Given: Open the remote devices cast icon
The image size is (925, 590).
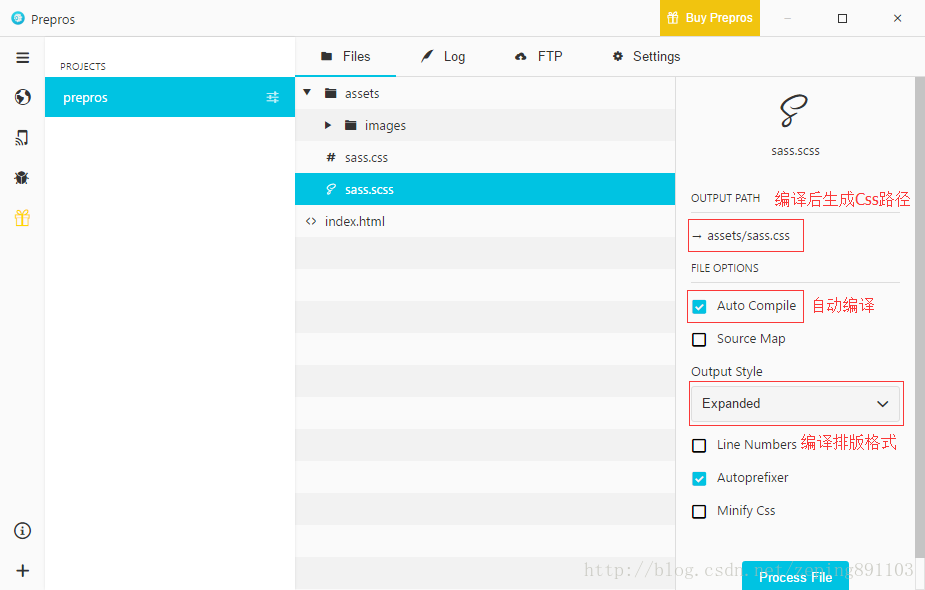Looking at the screenshot, I should [22, 137].
